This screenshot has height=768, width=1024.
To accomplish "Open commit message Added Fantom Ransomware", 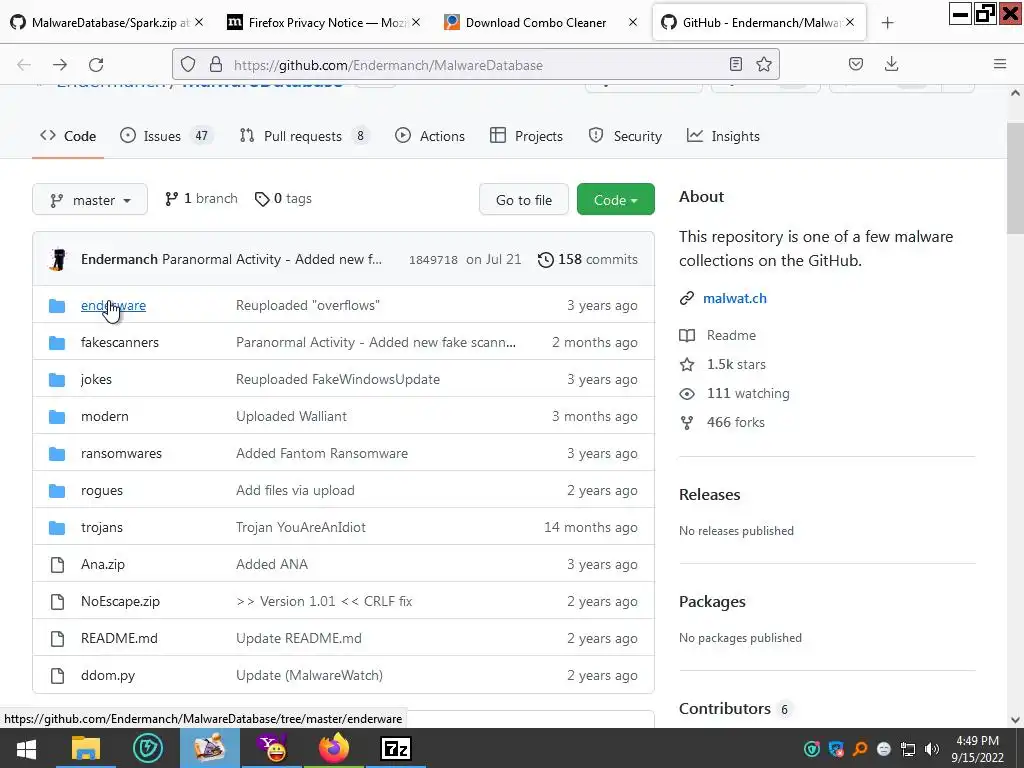I will tap(322, 453).
